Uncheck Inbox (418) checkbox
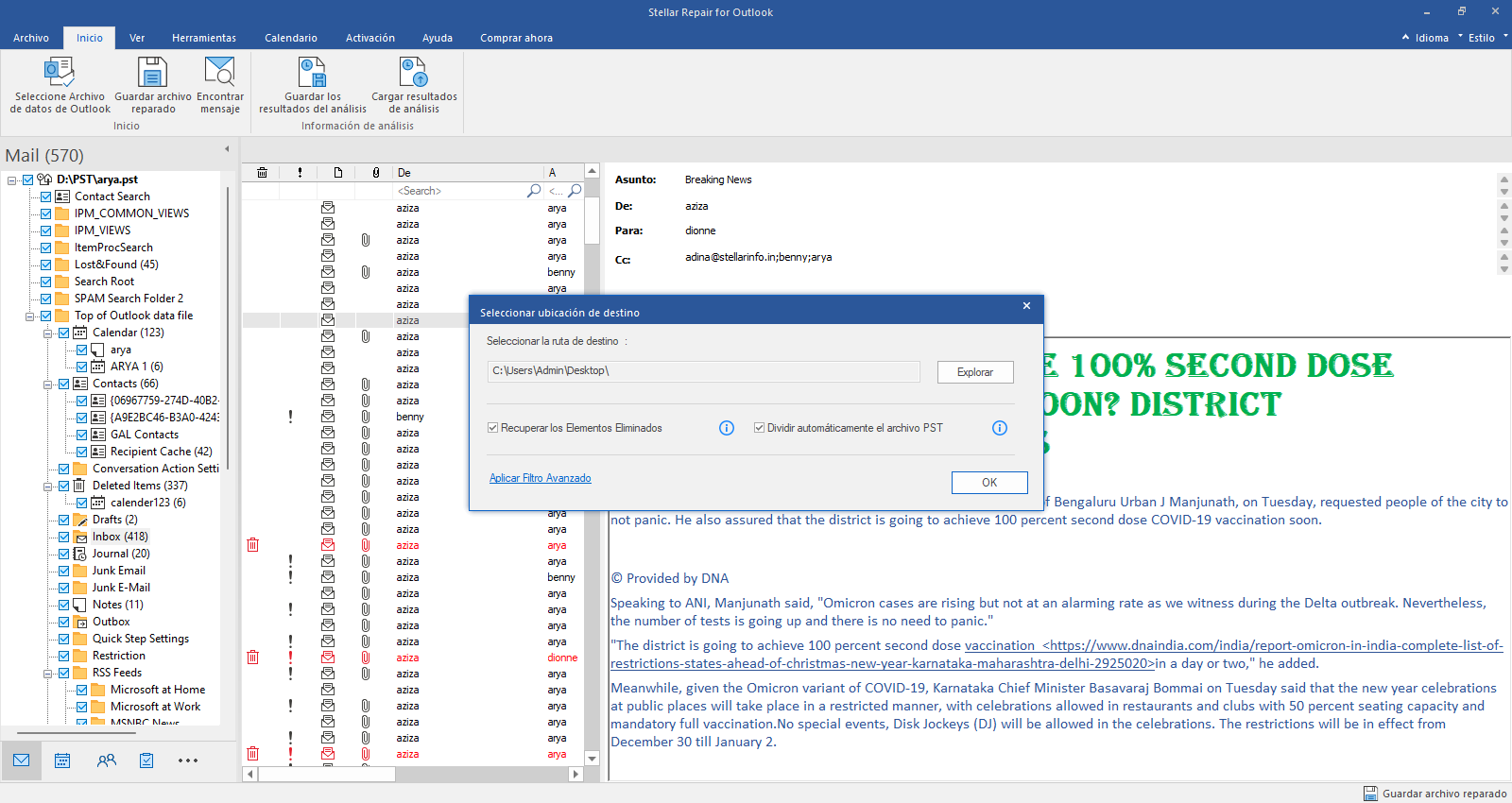This screenshot has width=1512, height=803. 64,537
